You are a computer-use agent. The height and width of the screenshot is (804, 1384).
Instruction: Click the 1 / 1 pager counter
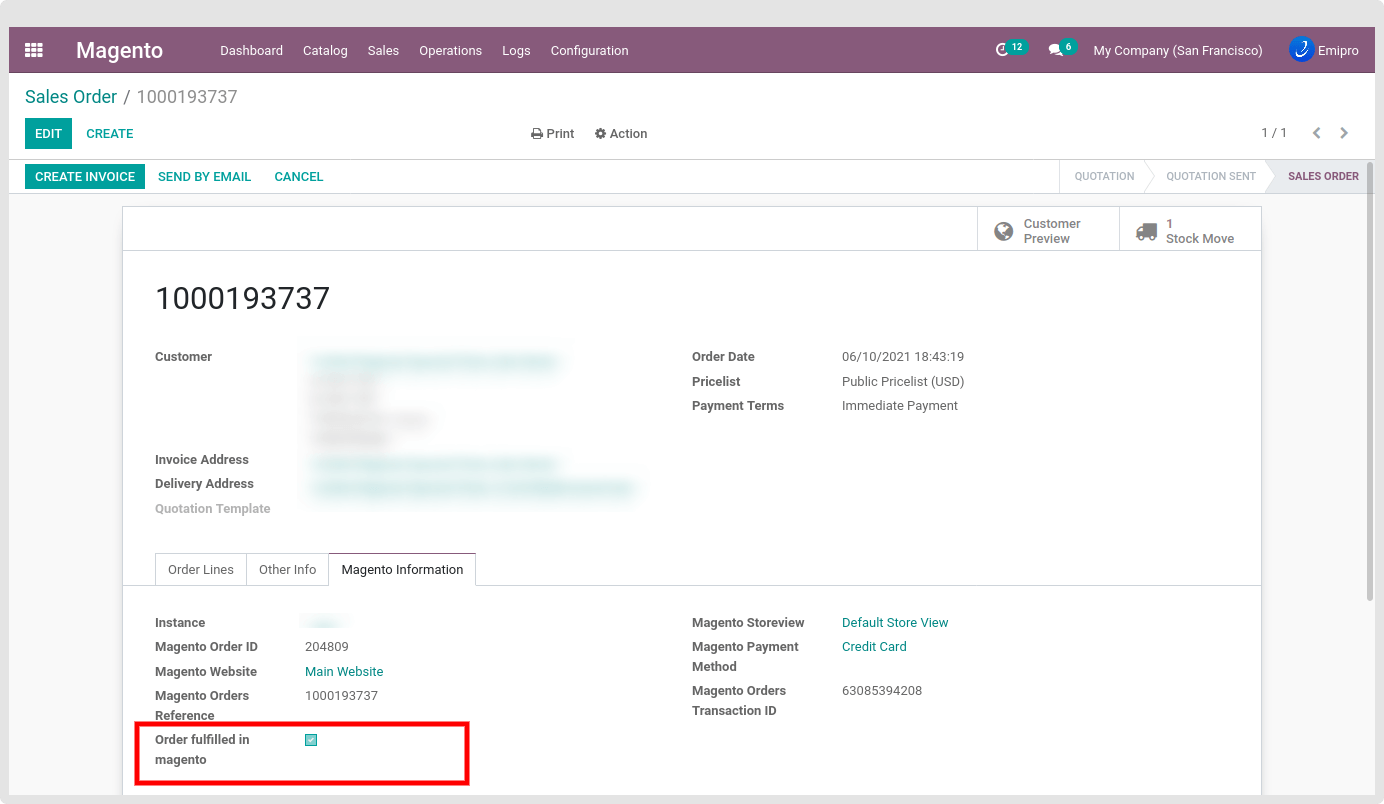(1274, 133)
